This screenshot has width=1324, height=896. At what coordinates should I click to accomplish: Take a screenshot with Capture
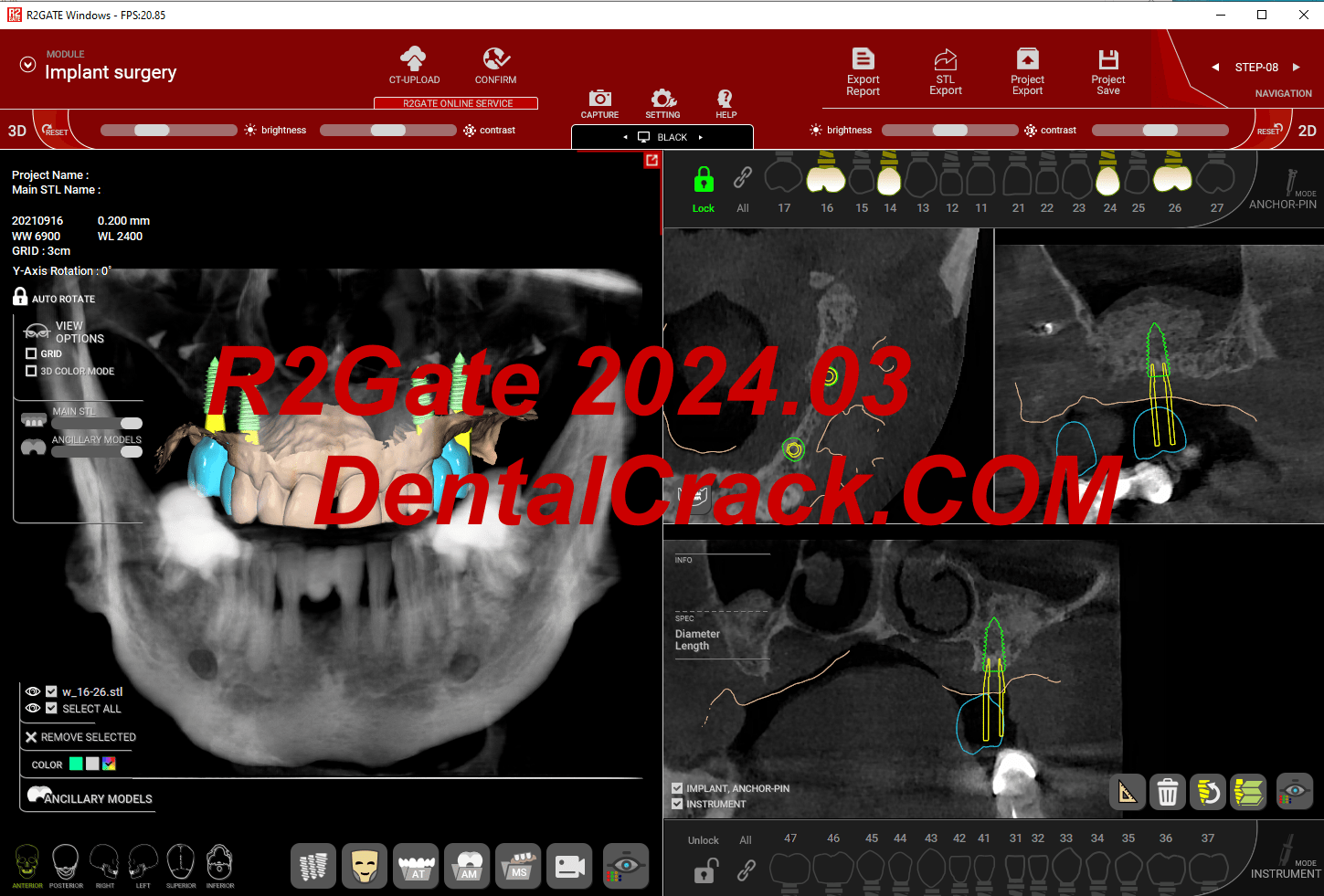[x=599, y=99]
